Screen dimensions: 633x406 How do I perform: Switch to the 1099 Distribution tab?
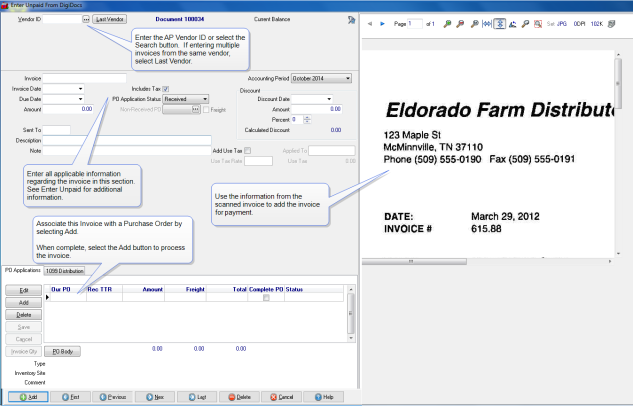tap(66, 270)
